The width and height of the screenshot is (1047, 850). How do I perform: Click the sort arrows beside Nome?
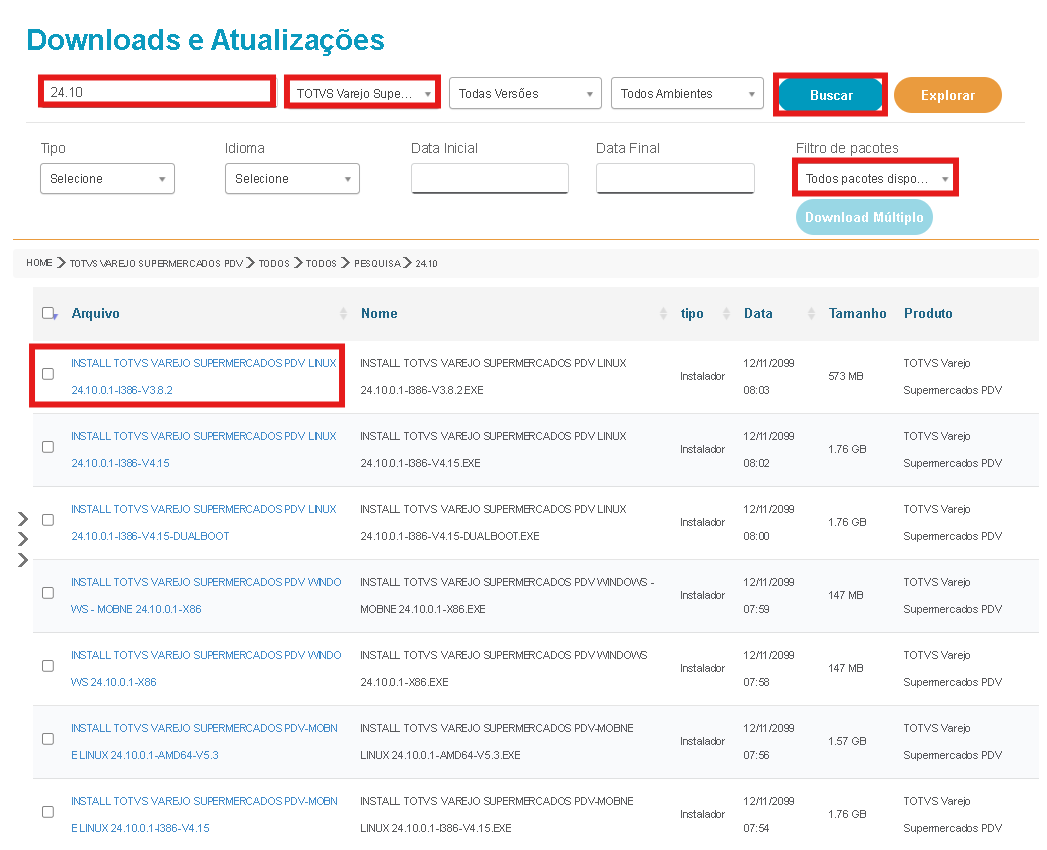coord(663,313)
